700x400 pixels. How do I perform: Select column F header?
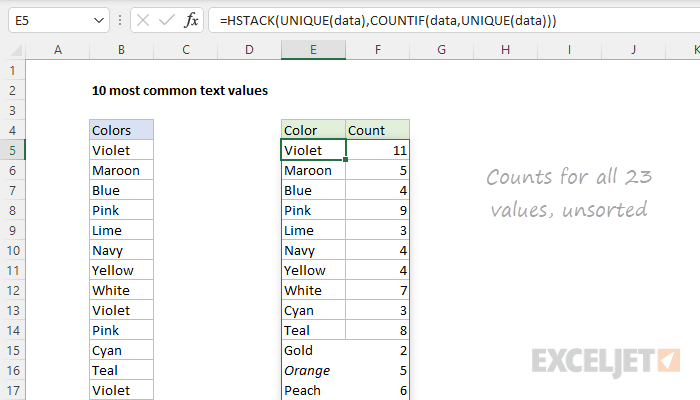[x=377, y=50]
